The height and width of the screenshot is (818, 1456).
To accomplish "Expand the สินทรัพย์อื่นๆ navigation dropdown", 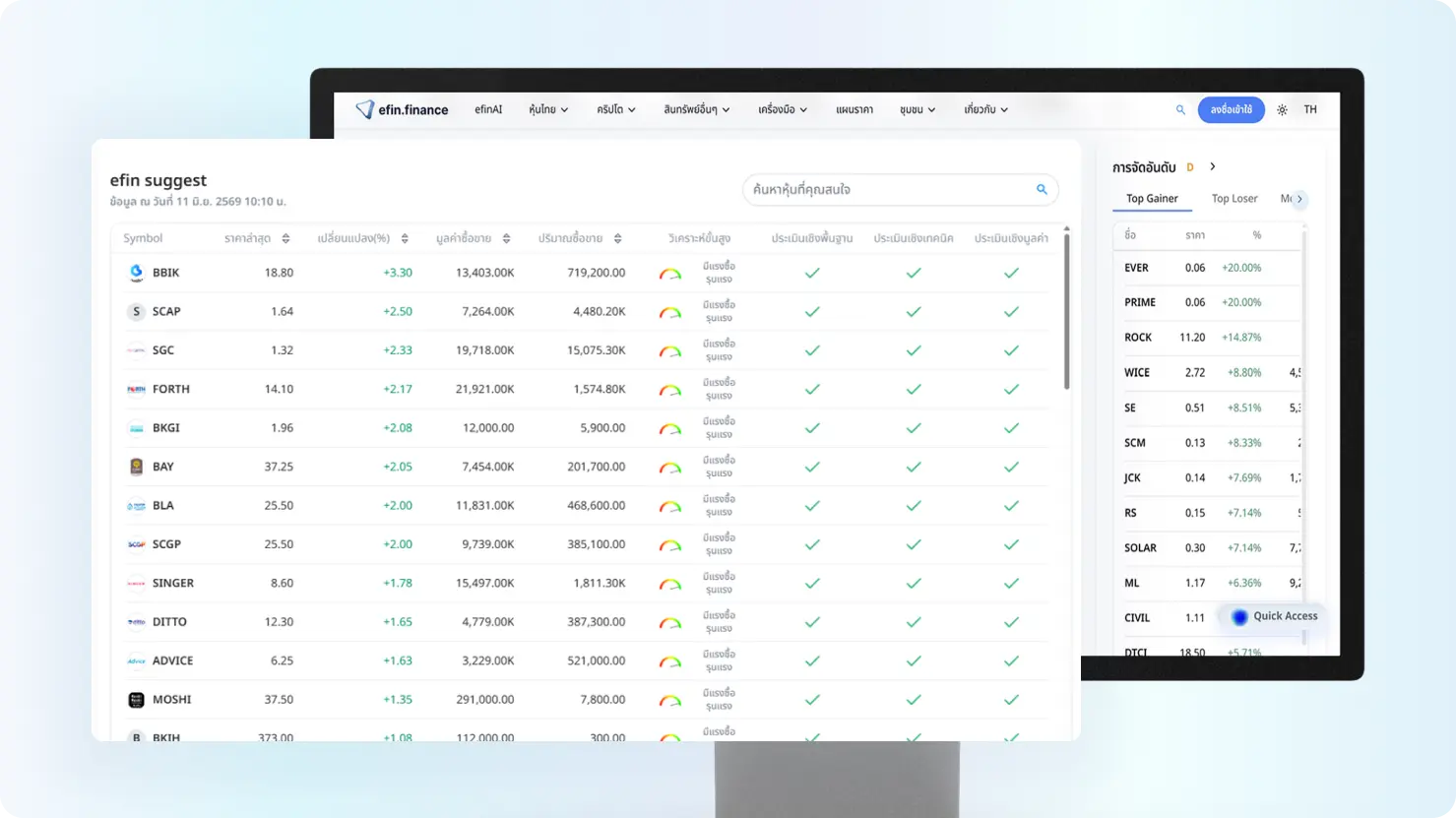I will [x=697, y=109].
